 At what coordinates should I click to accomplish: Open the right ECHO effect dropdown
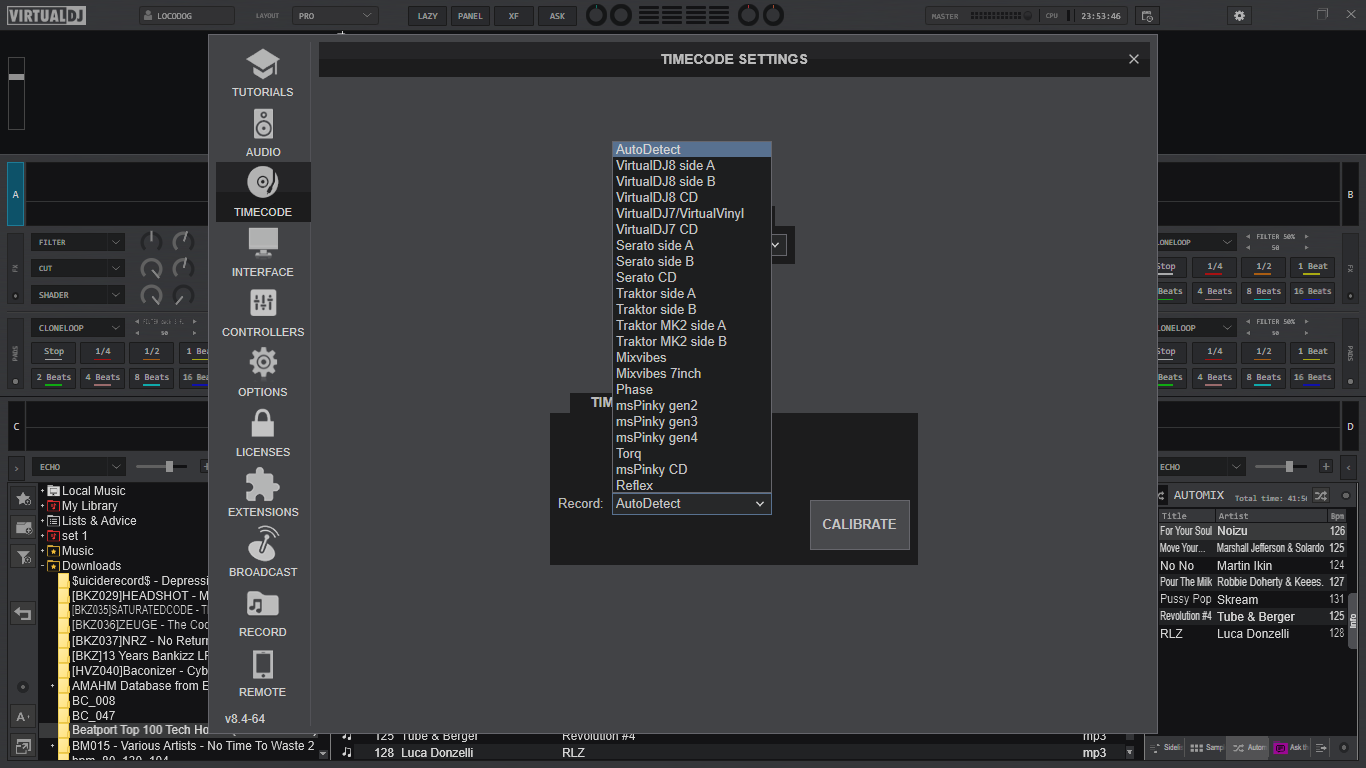(1199, 467)
